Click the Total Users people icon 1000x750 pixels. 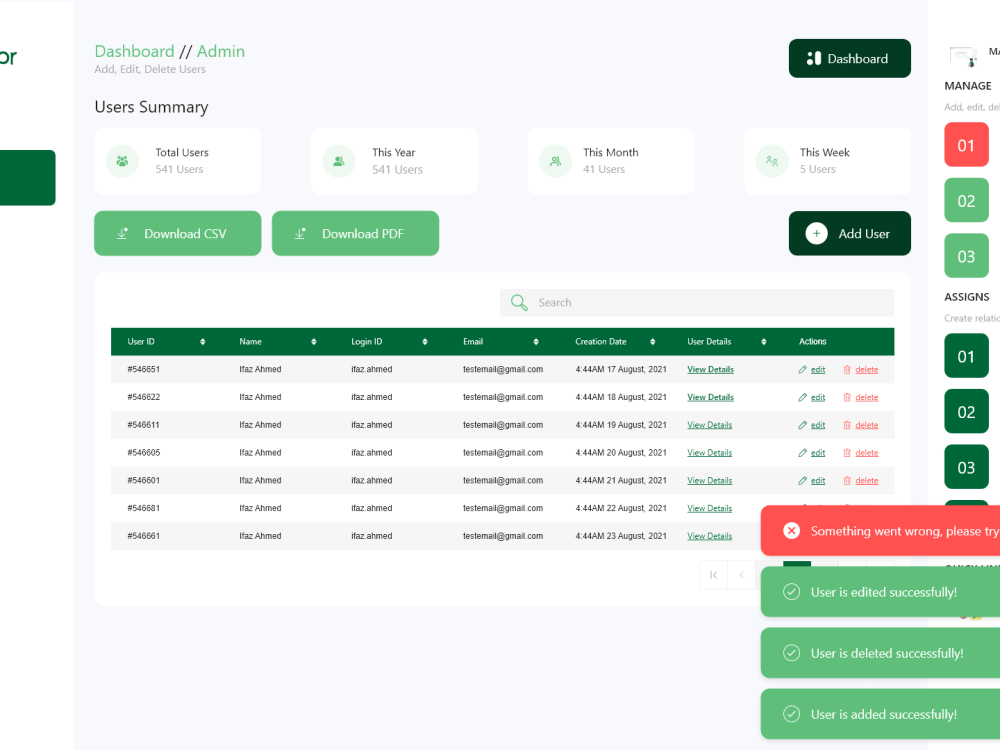(x=122, y=161)
